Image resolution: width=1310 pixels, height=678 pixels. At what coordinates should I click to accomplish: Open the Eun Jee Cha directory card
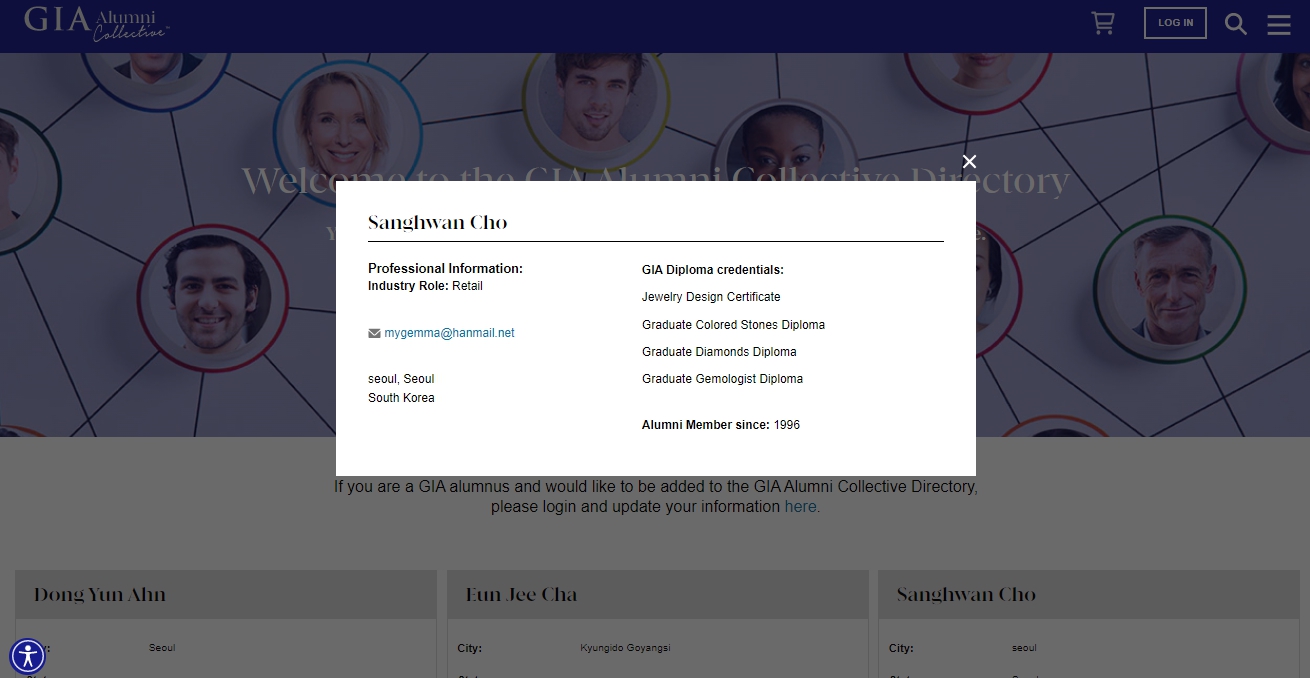pyautogui.click(x=657, y=595)
